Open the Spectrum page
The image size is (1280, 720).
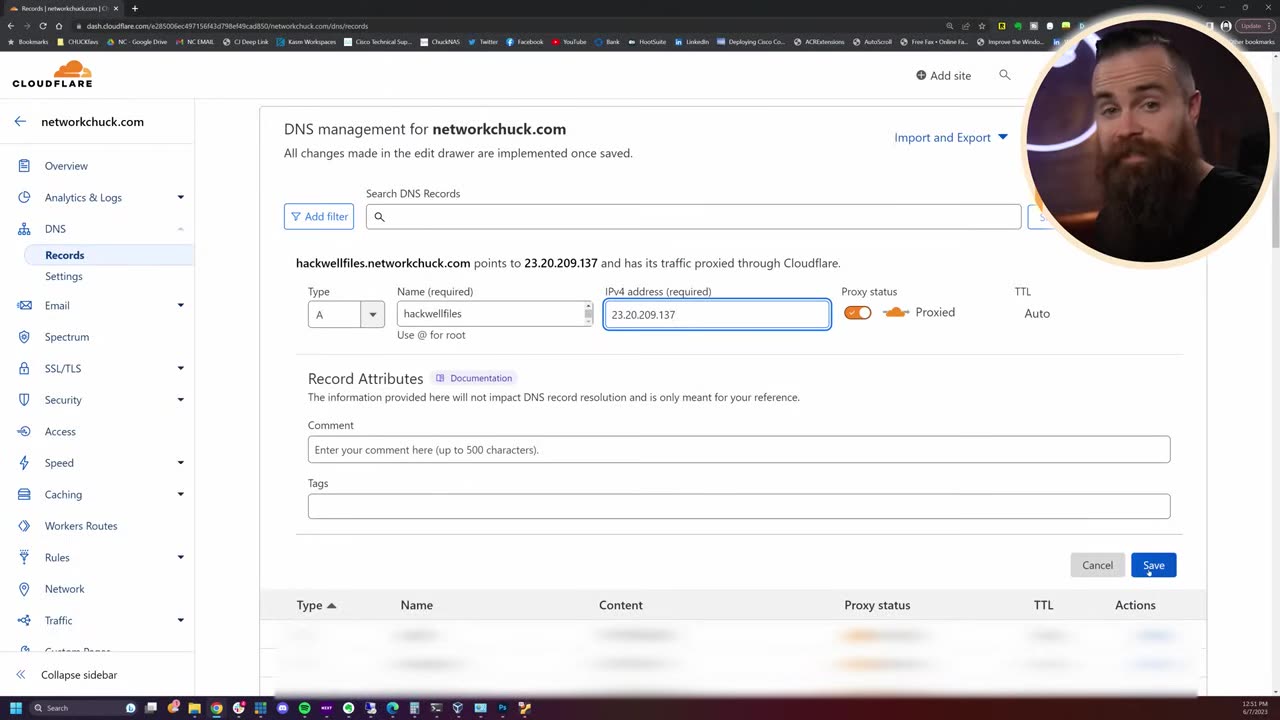[x=67, y=337]
